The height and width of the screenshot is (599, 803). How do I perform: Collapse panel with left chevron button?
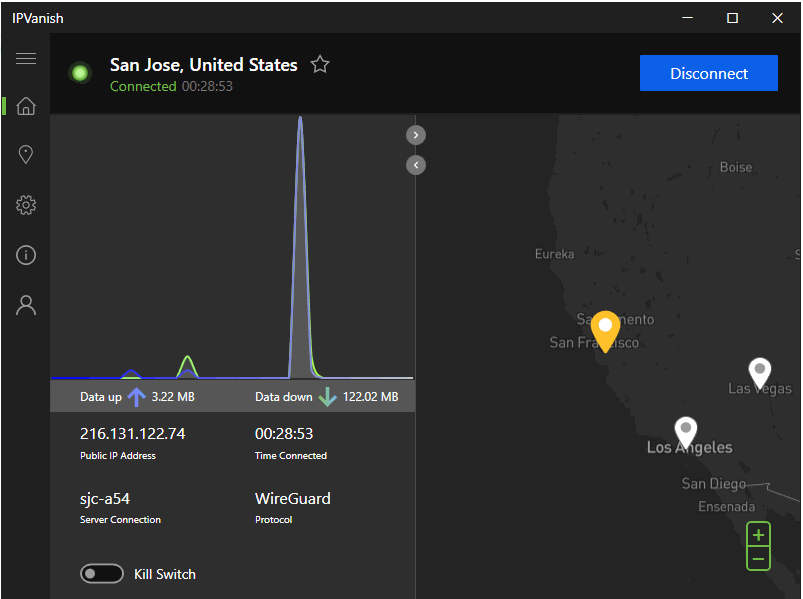tap(416, 165)
